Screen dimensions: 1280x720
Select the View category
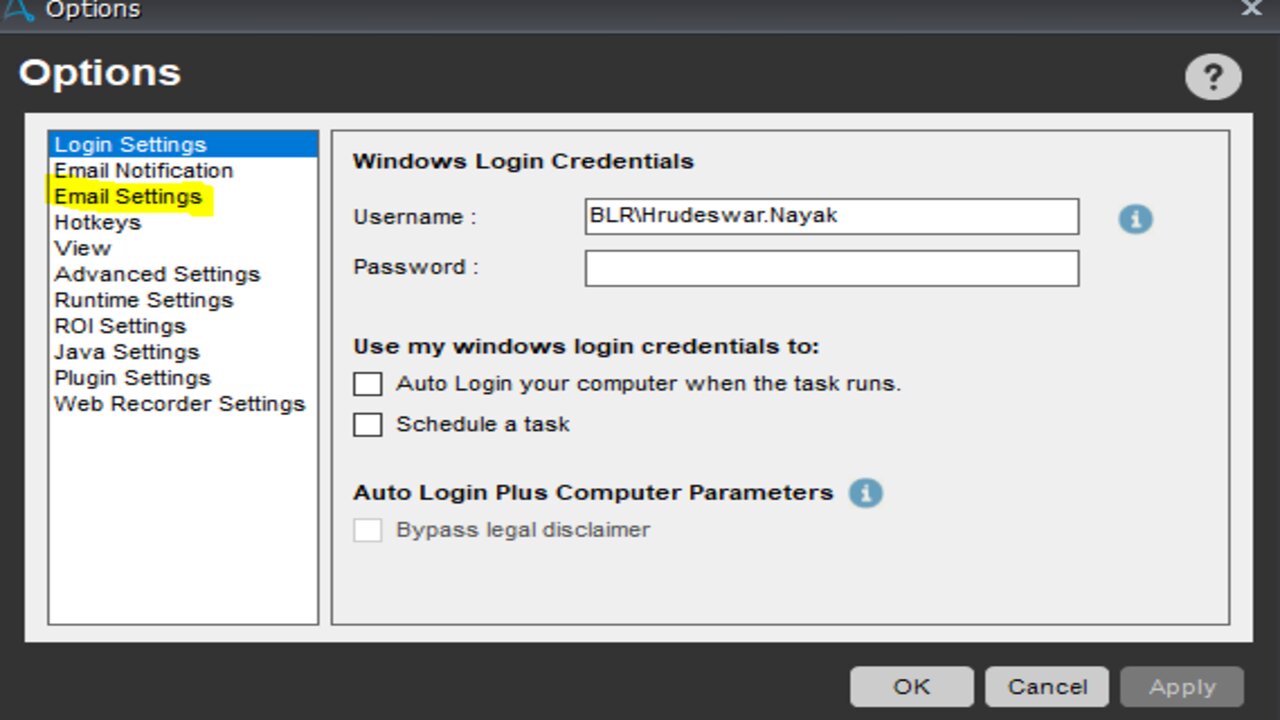point(82,249)
